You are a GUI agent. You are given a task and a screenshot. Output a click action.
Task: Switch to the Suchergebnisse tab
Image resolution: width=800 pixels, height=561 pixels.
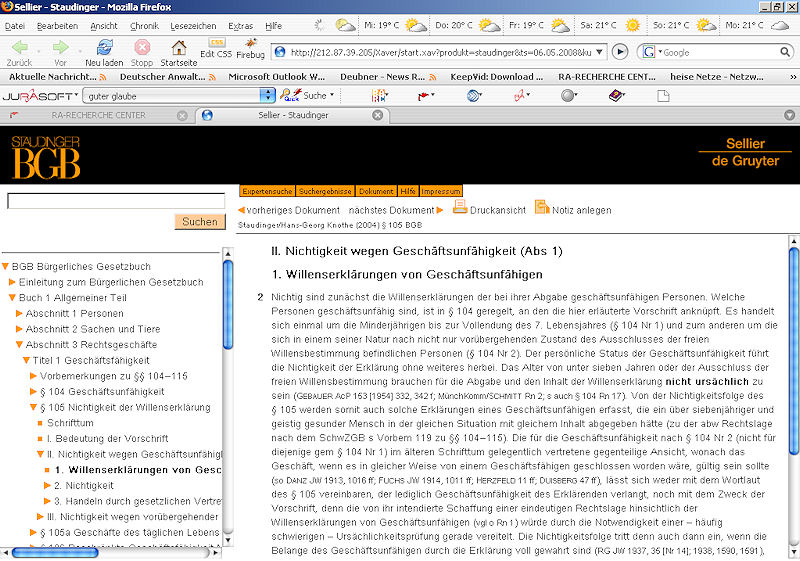326,190
